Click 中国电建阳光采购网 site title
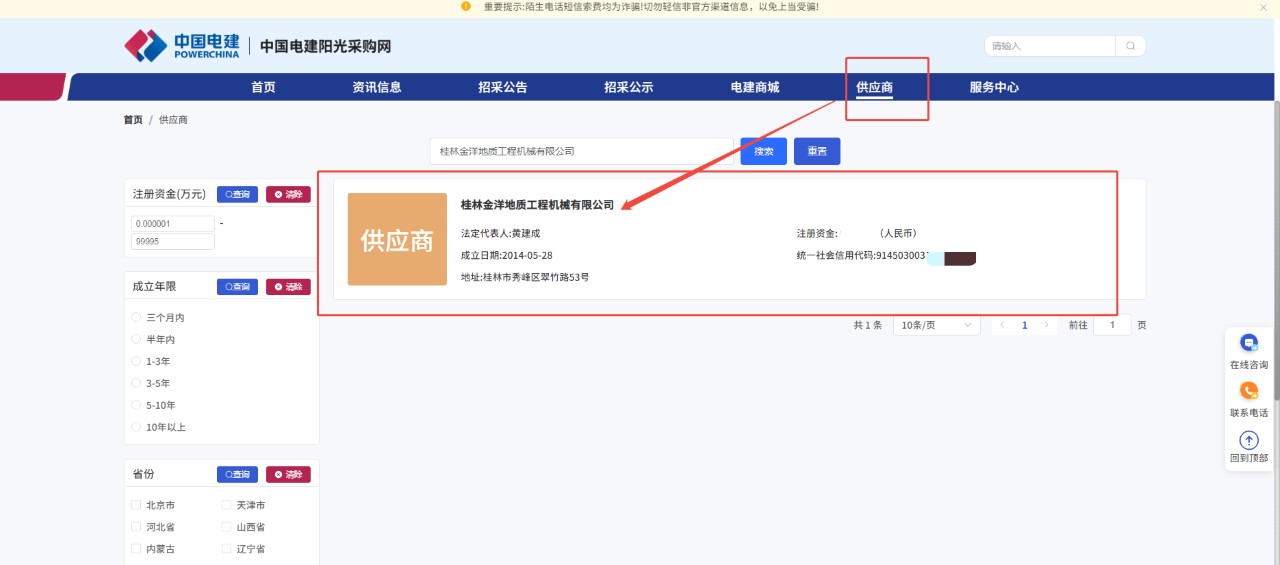1280x565 pixels. (325, 46)
